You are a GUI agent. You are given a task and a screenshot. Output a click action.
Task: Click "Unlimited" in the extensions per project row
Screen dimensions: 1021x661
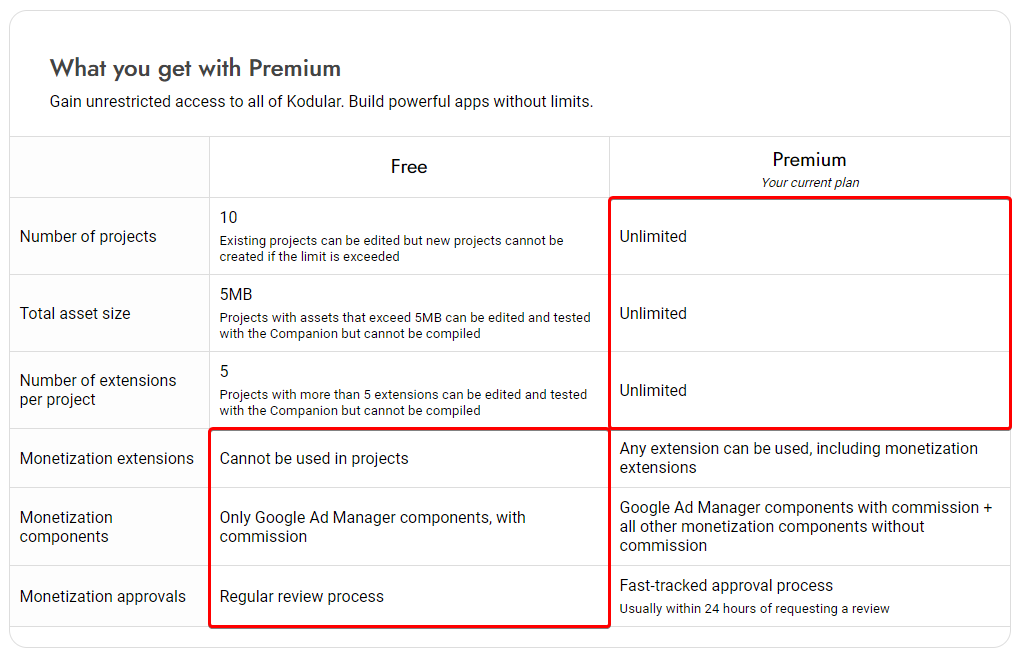coord(653,391)
